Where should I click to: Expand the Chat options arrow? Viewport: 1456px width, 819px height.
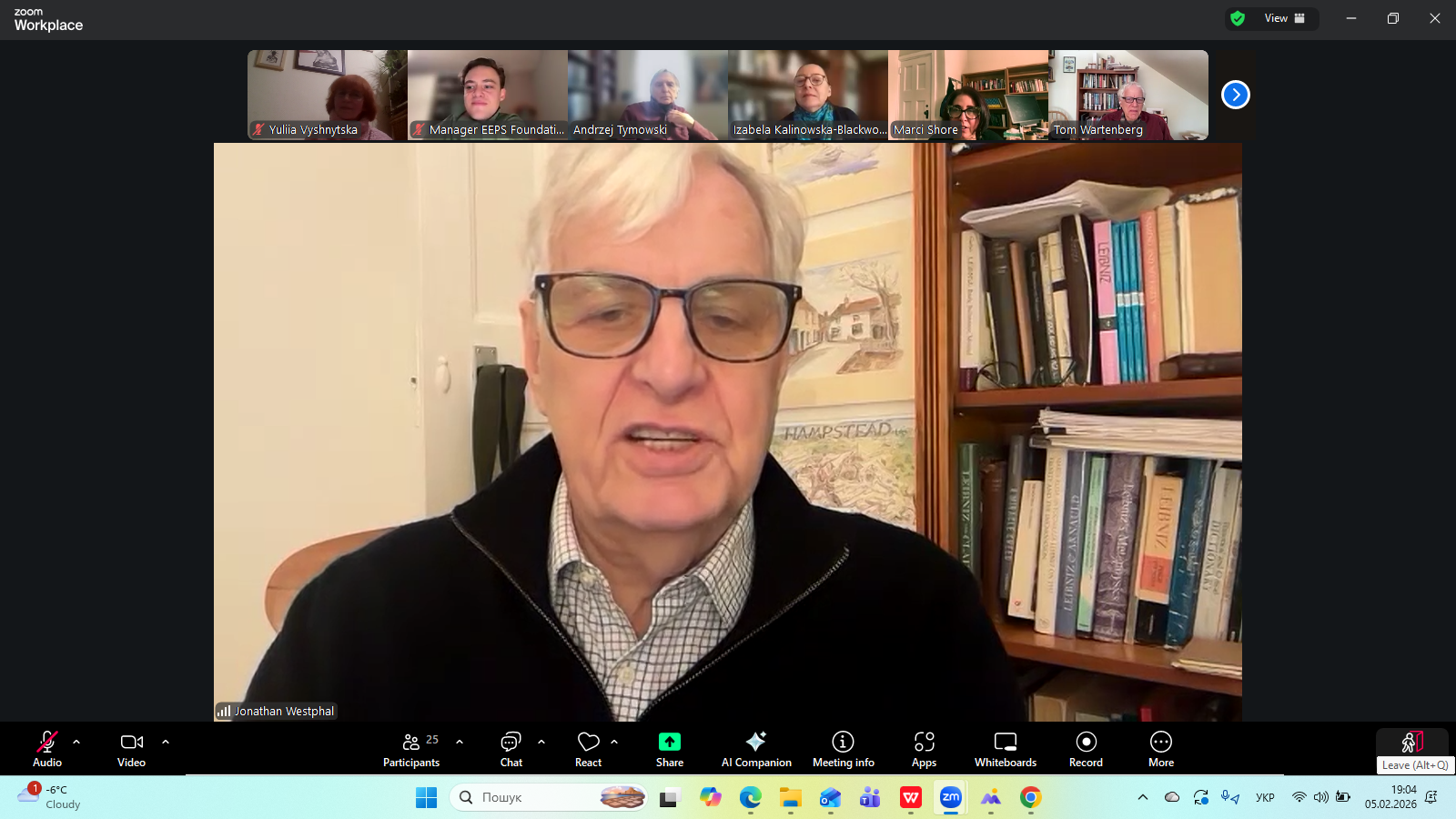click(x=541, y=742)
